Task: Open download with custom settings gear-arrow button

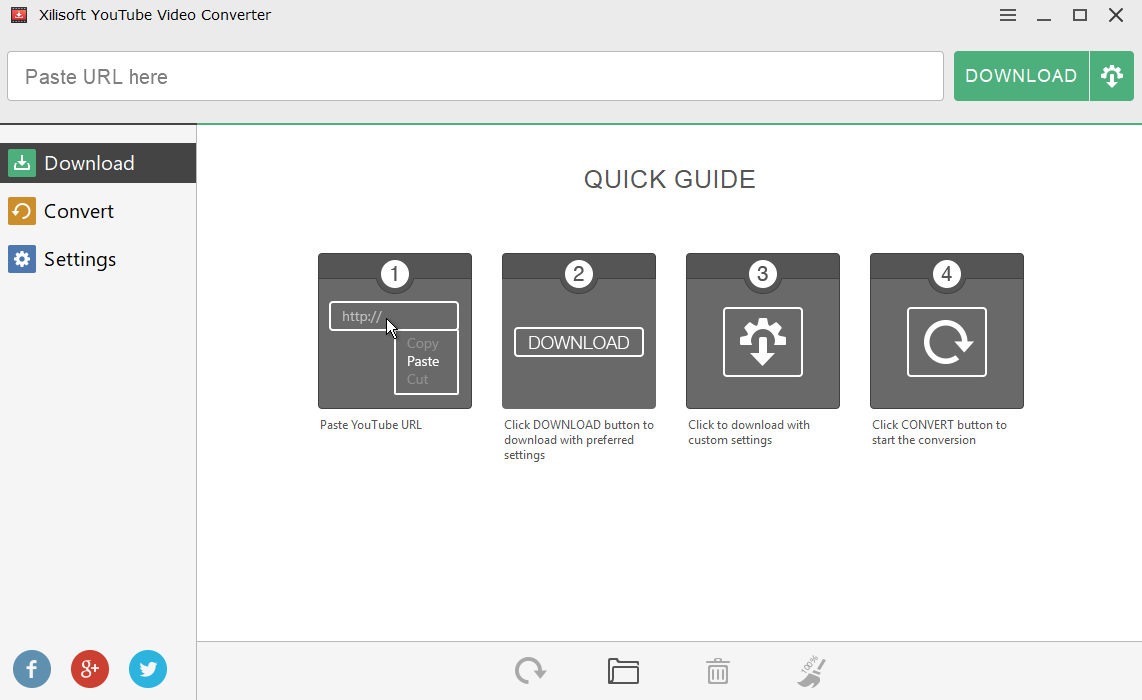Action: [x=1111, y=76]
